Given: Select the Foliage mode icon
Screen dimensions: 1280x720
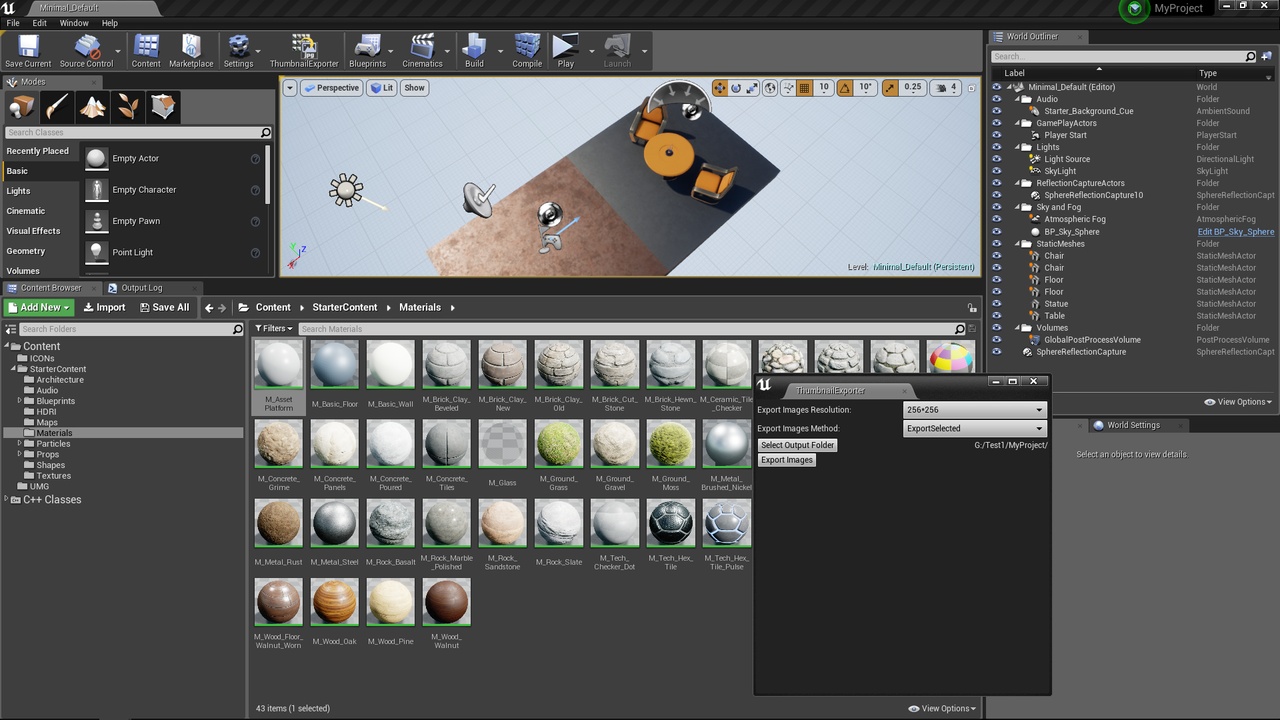Looking at the screenshot, I should (128, 106).
